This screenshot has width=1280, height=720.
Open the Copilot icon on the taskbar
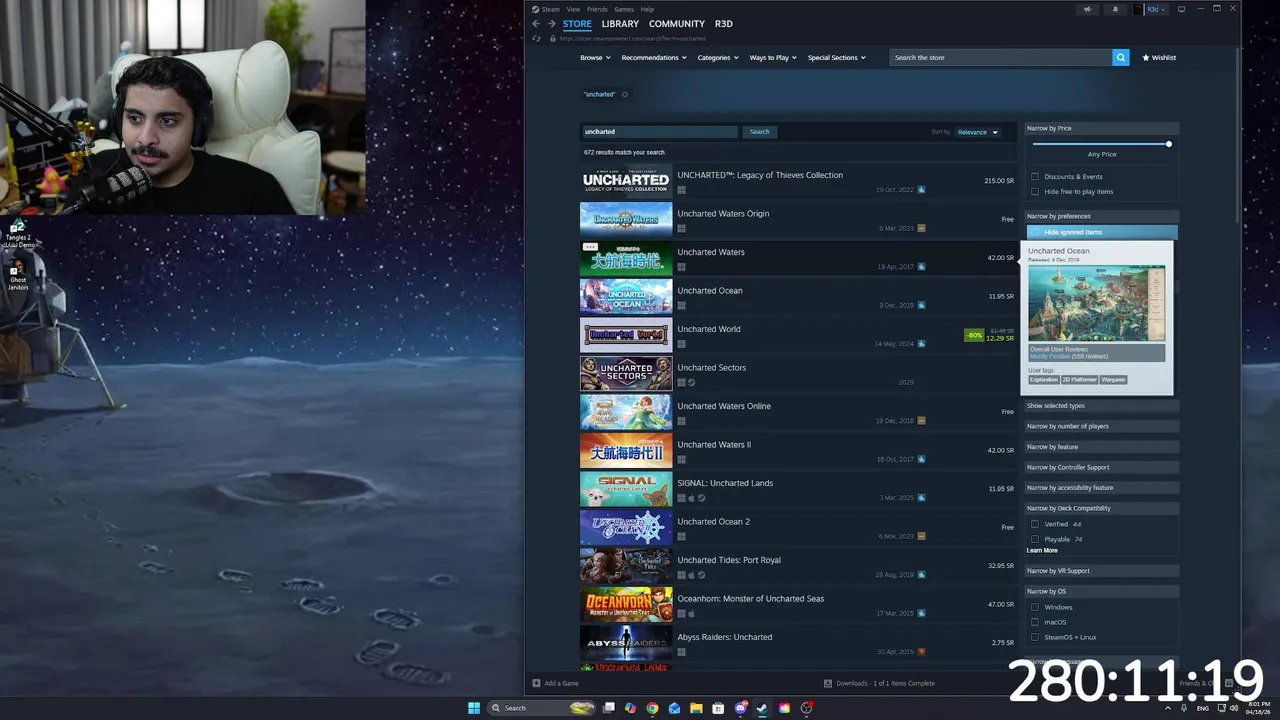pos(630,708)
